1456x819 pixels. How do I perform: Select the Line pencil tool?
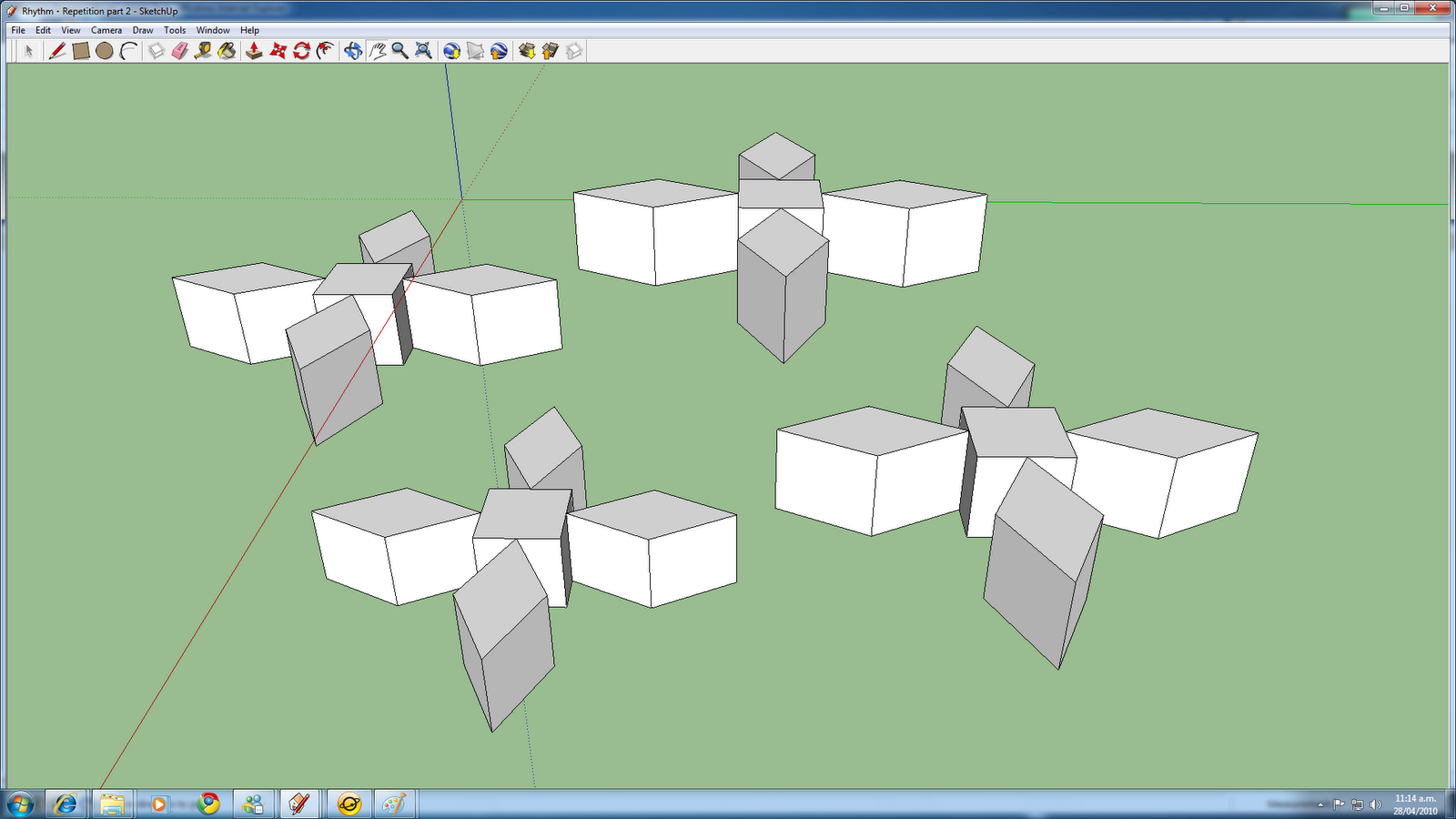[57, 51]
